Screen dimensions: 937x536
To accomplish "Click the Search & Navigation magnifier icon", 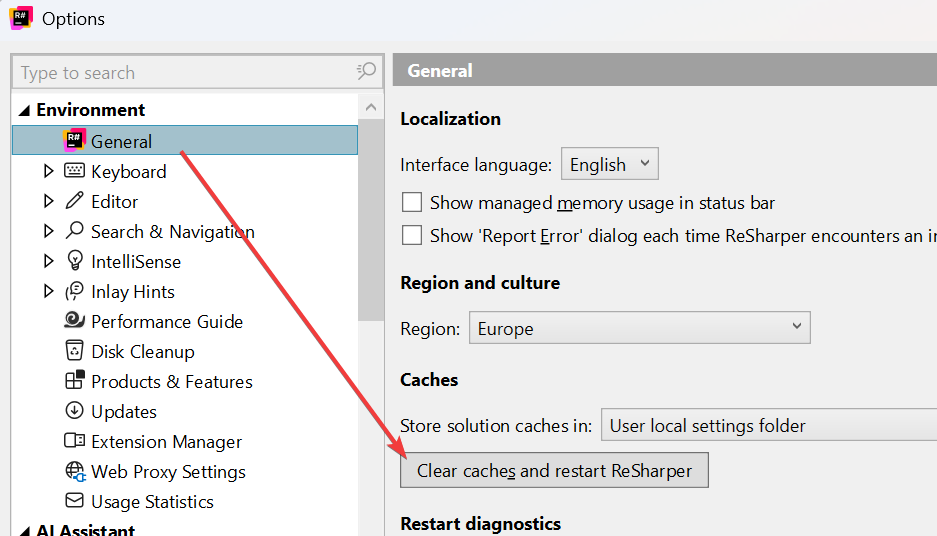I will [x=74, y=231].
